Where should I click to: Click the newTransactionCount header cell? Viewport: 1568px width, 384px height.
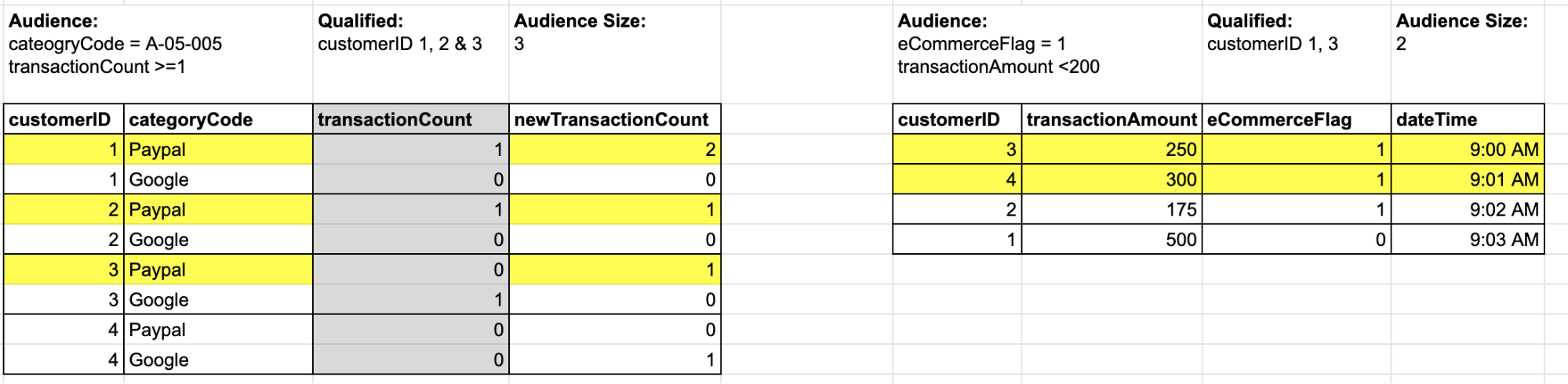(614, 119)
